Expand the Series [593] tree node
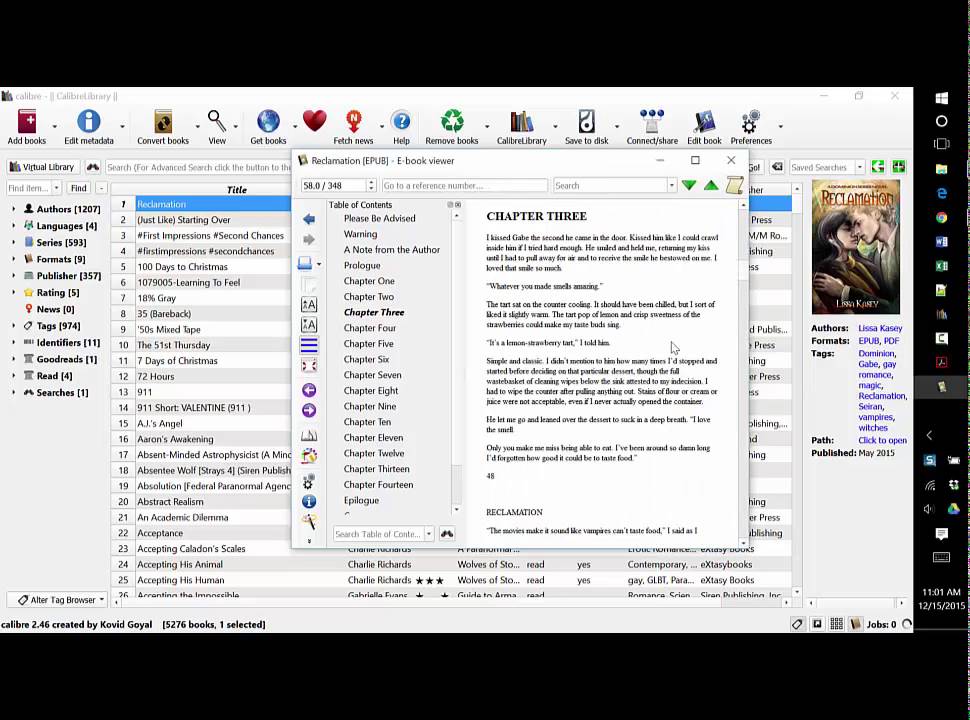970x720 pixels. (13, 242)
